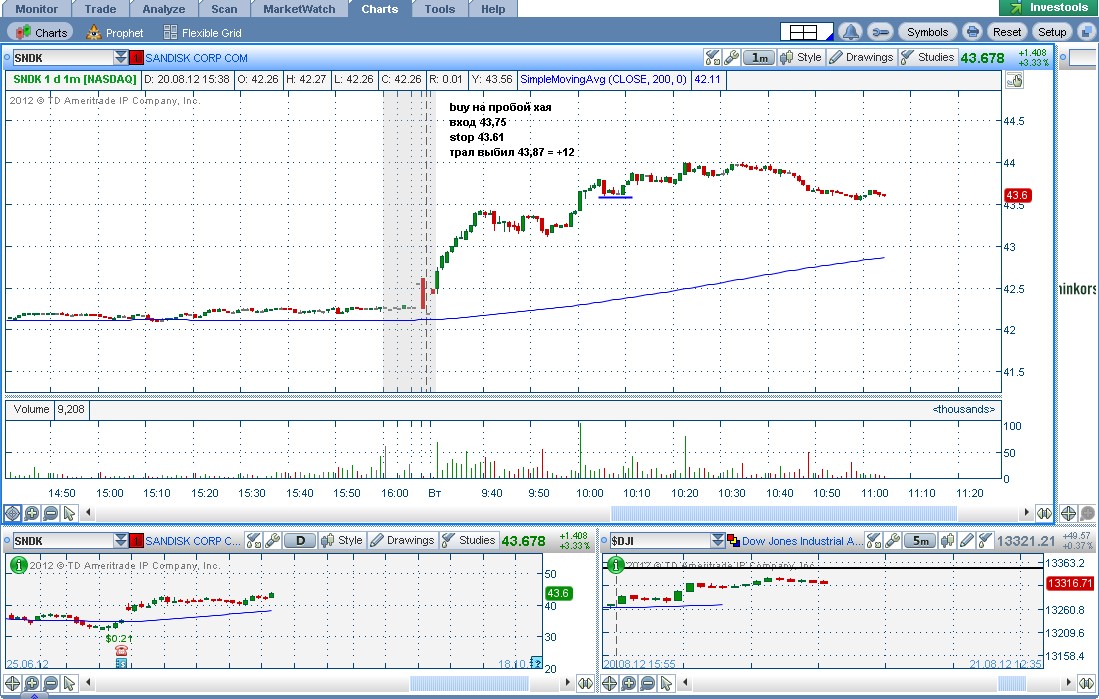Open the 5m timeframe selector
The image size is (1099, 699).
click(920, 541)
